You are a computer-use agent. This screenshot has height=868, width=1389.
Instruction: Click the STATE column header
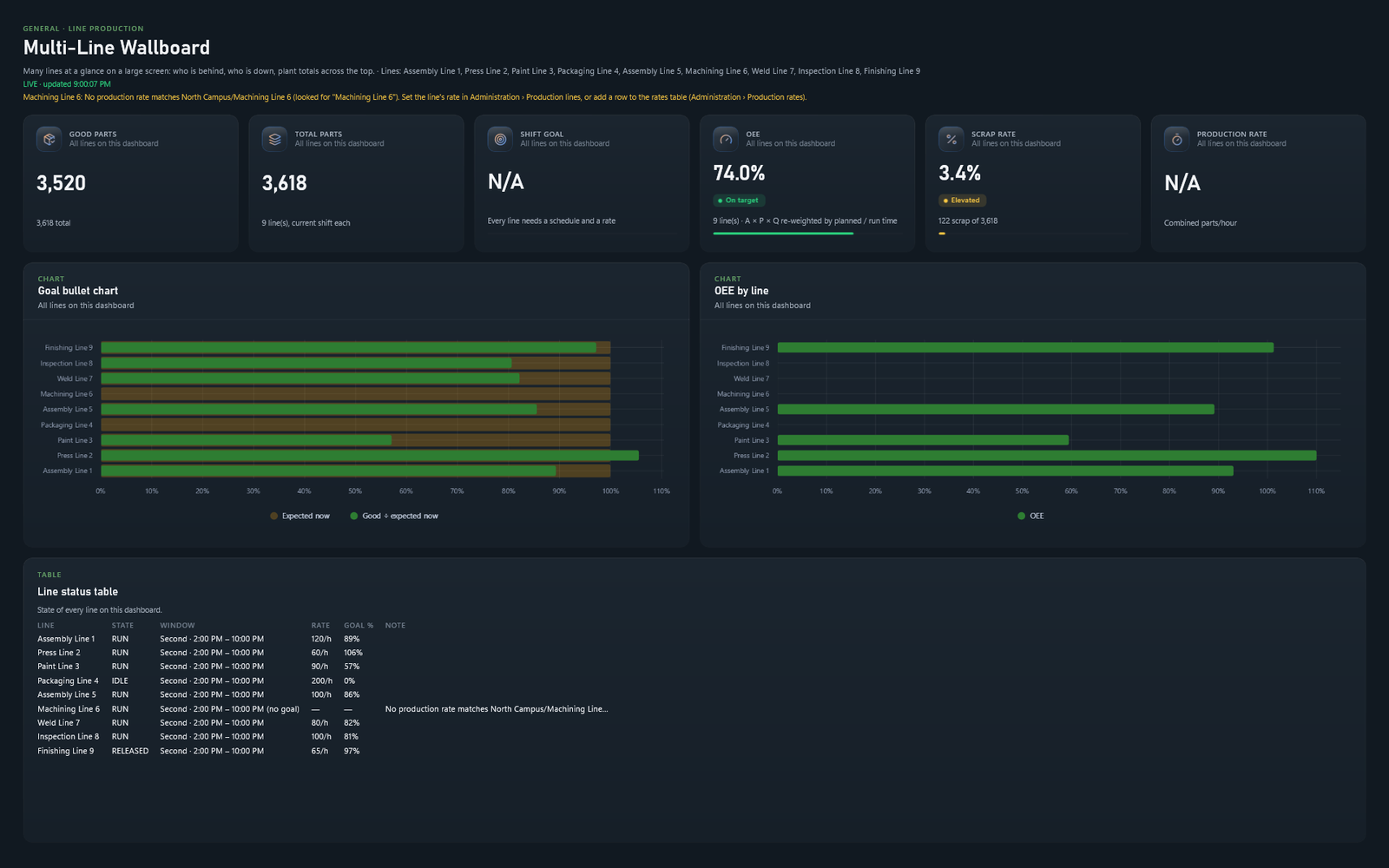tap(122, 626)
